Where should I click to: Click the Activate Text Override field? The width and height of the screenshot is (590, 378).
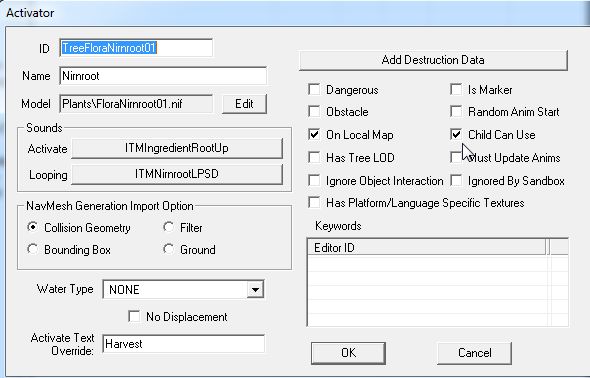[x=183, y=344]
